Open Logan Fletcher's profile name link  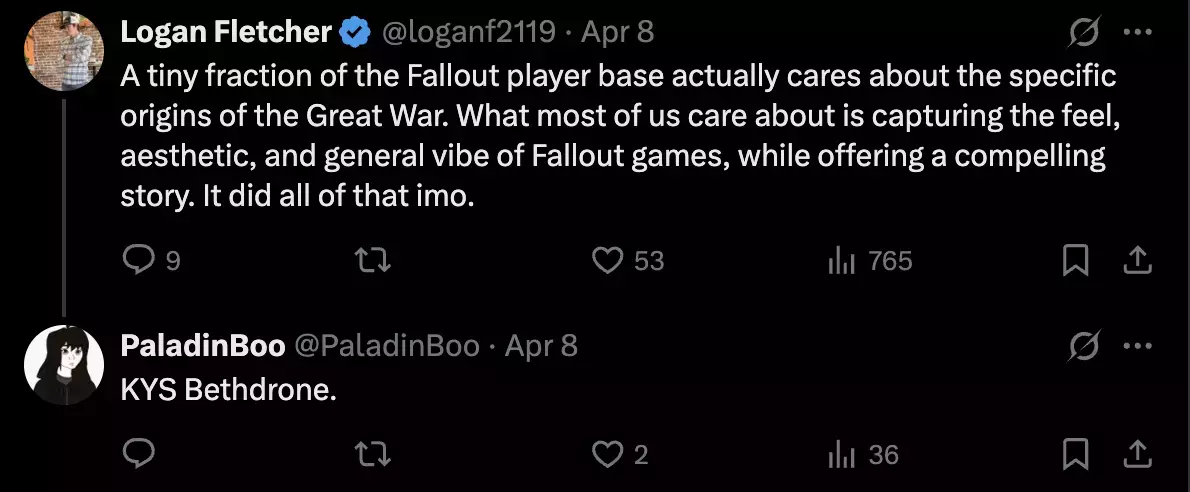tap(226, 32)
